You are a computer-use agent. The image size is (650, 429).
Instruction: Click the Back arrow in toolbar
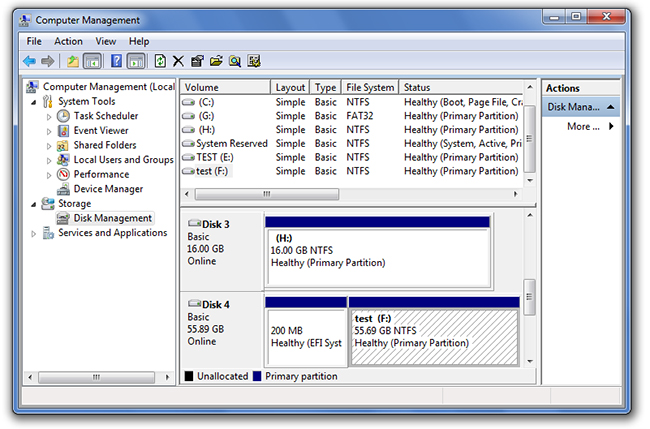[30, 61]
